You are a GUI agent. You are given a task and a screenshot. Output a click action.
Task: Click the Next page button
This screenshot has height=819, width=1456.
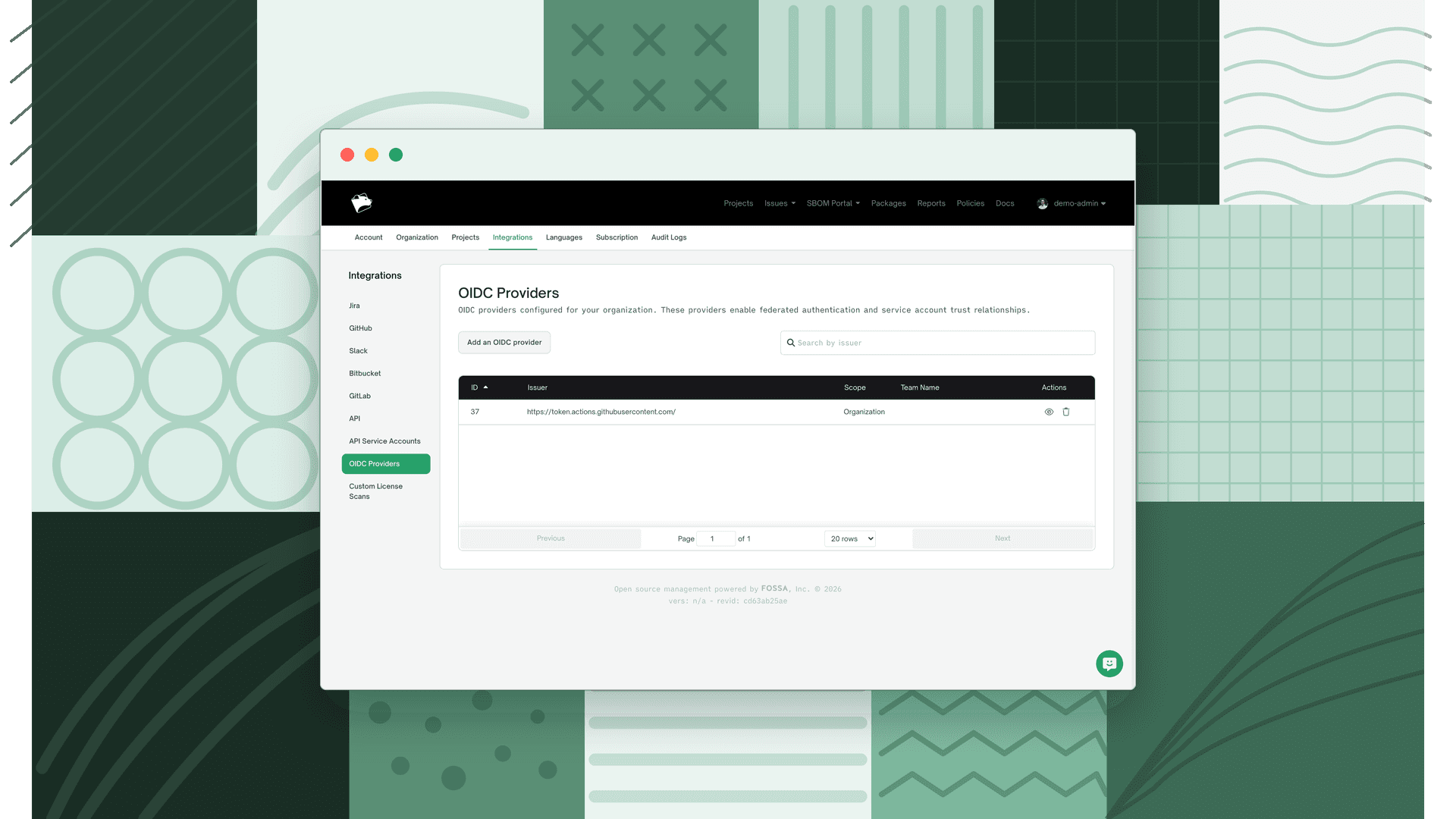tap(1003, 538)
